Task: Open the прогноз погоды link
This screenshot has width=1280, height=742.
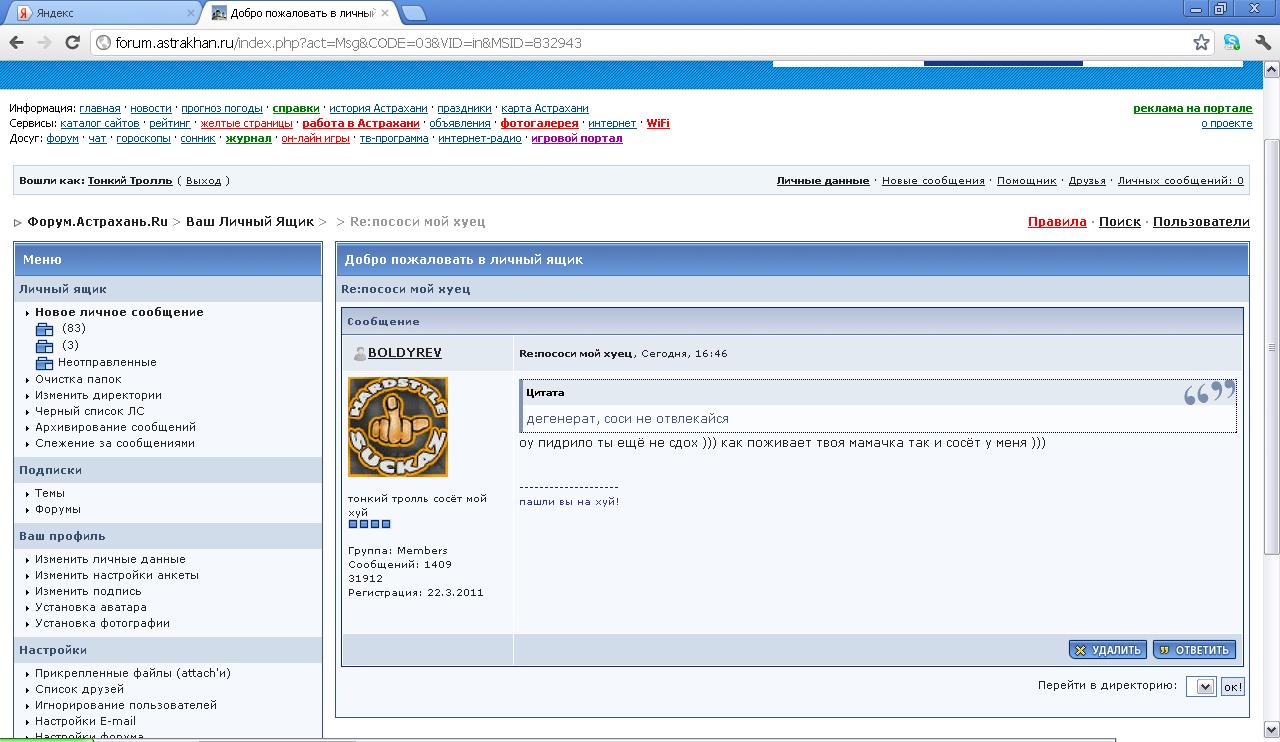Action: 222,108
